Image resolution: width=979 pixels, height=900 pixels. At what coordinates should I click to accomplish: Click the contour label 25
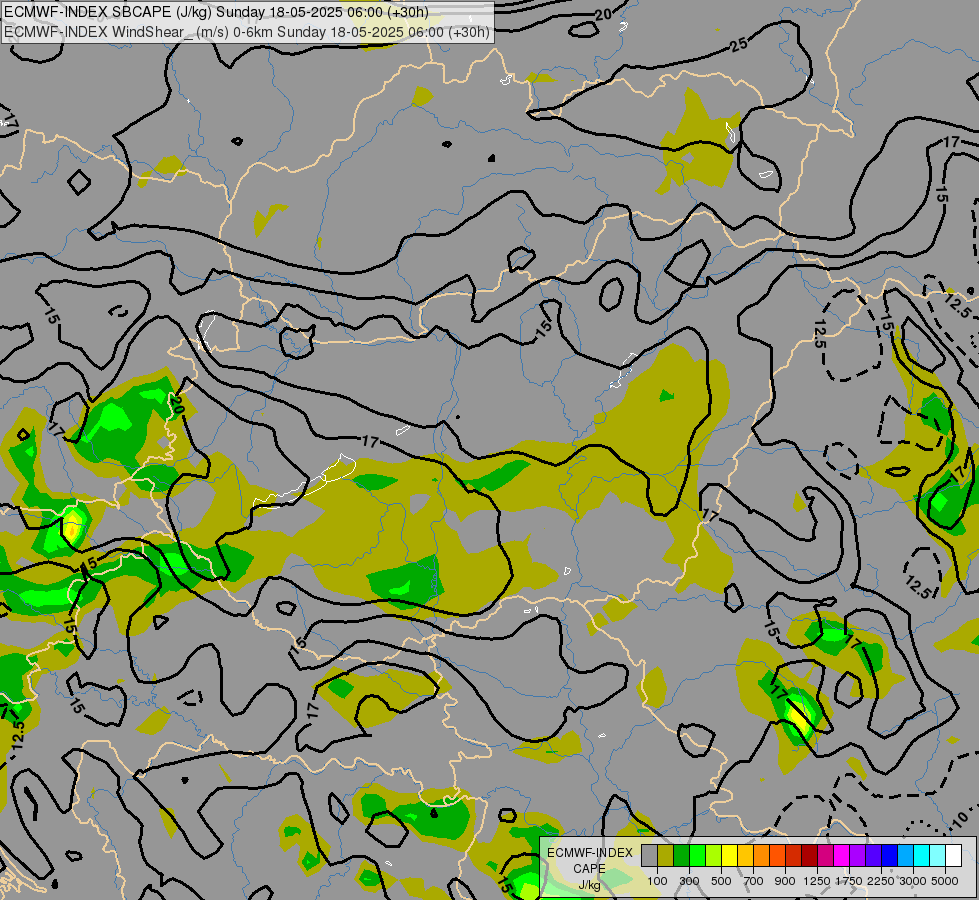pyautogui.click(x=739, y=44)
